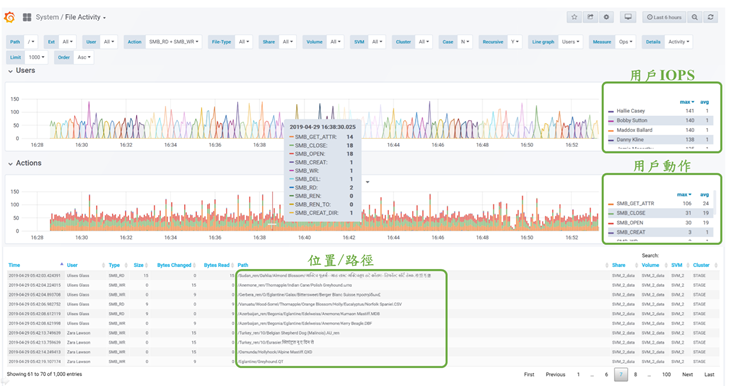Select the /Eglantine/Greyhound.QT path cell
The height and width of the screenshot is (386, 729).
pyautogui.click(x=260, y=361)
